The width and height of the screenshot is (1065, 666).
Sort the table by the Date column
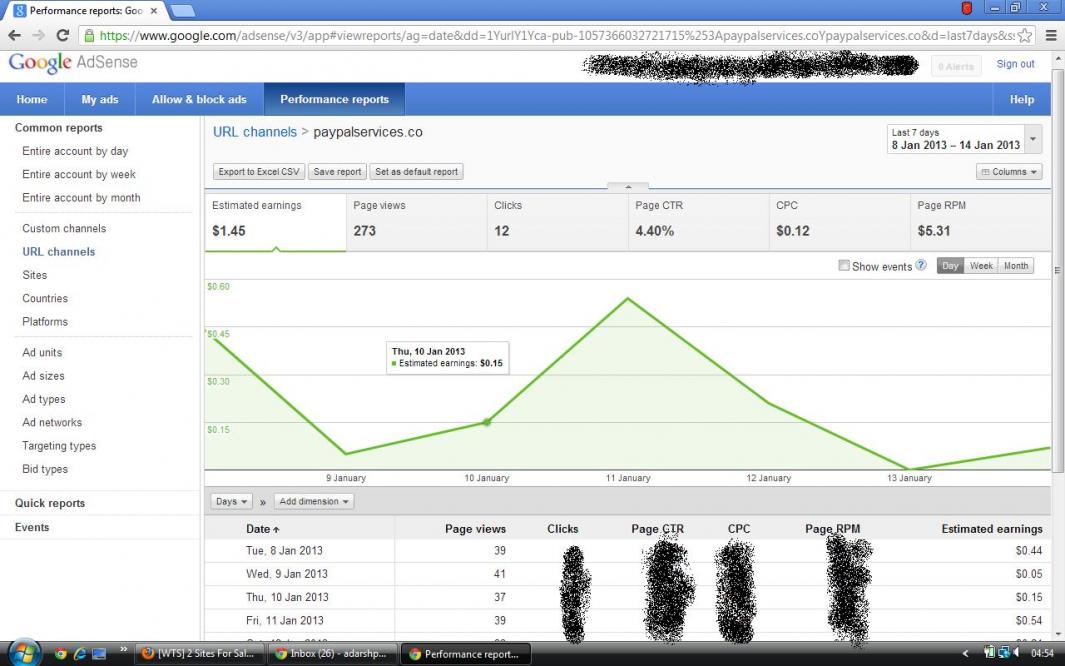(x=262, y=528)
